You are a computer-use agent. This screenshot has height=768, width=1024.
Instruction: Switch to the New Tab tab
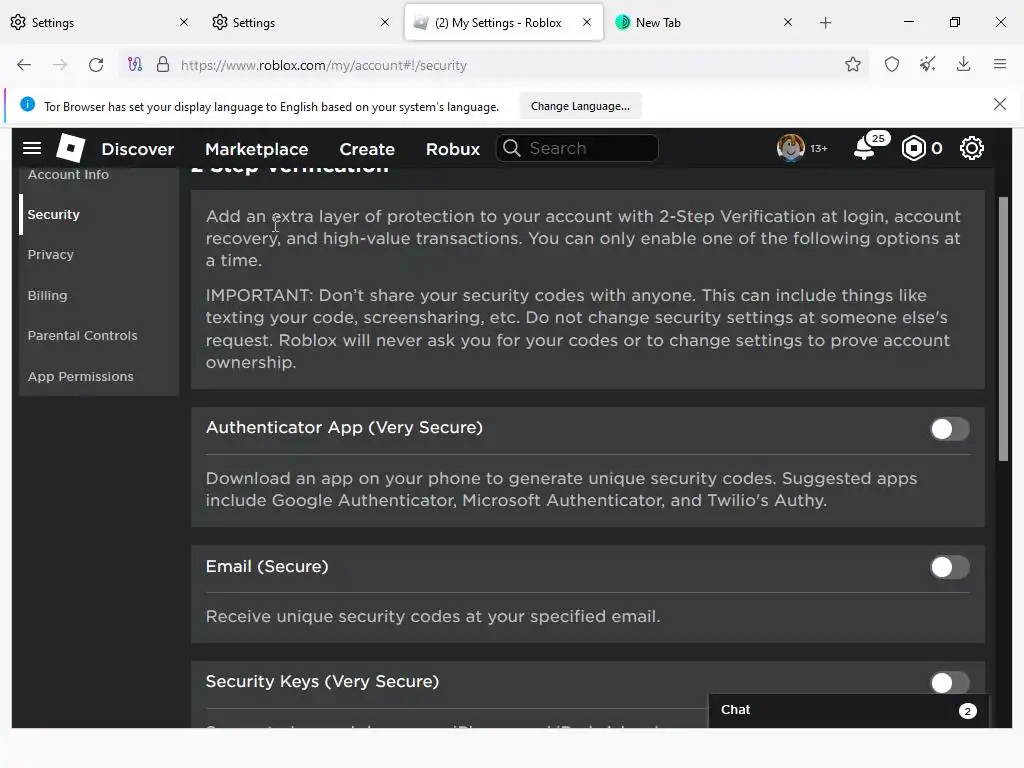pyautogui.click(x=705, y=22)
